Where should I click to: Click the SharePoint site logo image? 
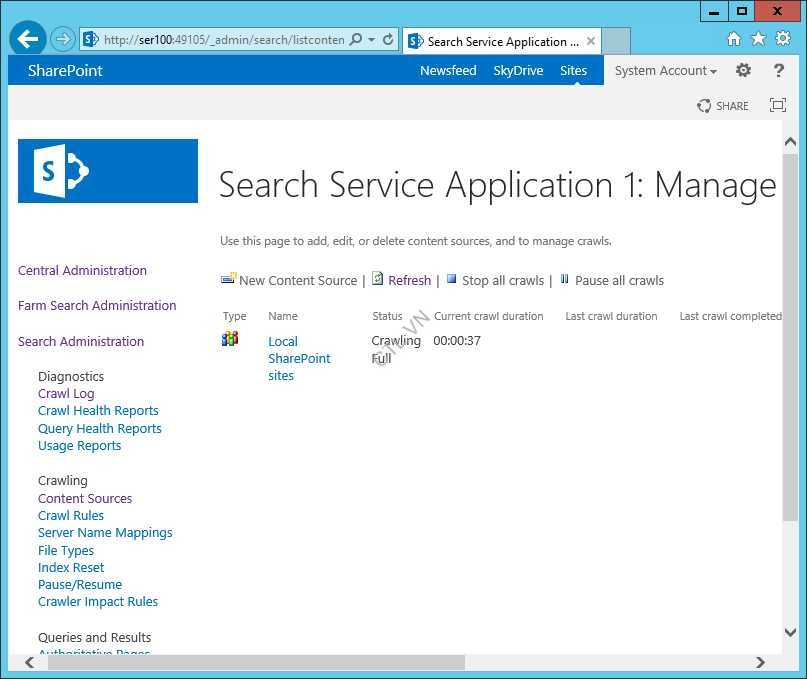pos(108,171)
